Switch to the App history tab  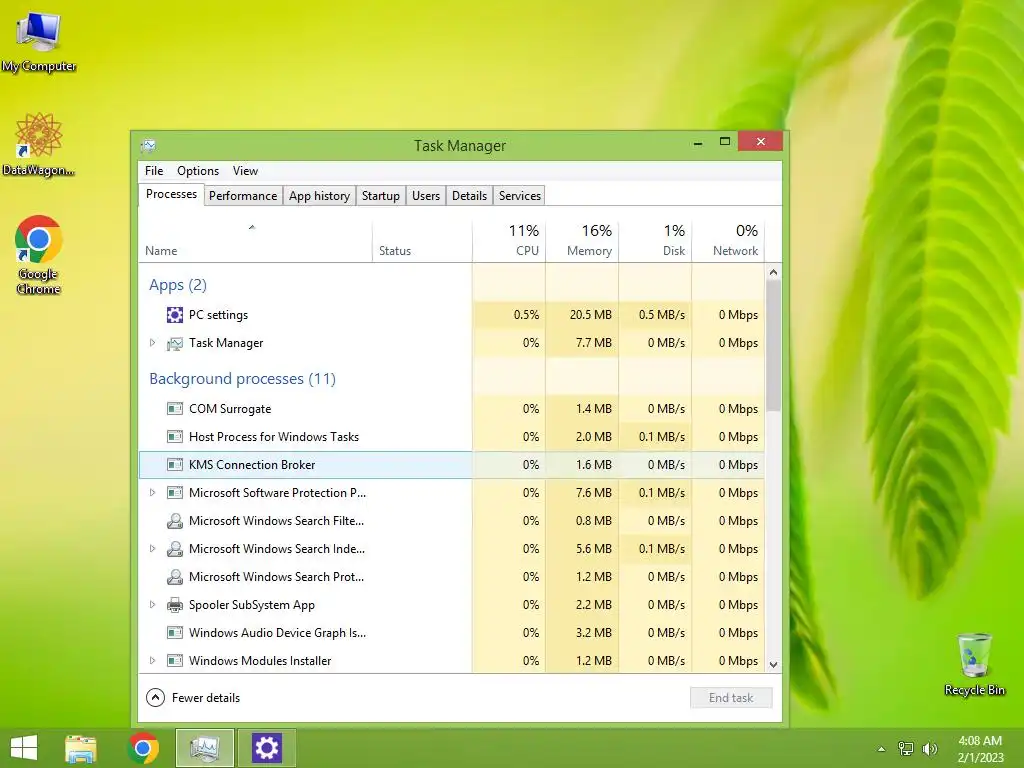(x=319, y=196)
